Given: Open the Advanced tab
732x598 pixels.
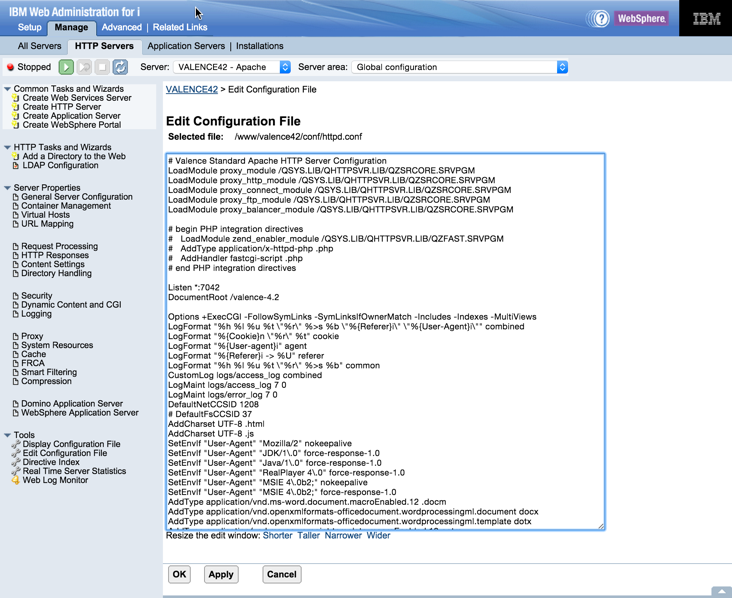Looking at the screenshot, I should [x=121, y=27].
